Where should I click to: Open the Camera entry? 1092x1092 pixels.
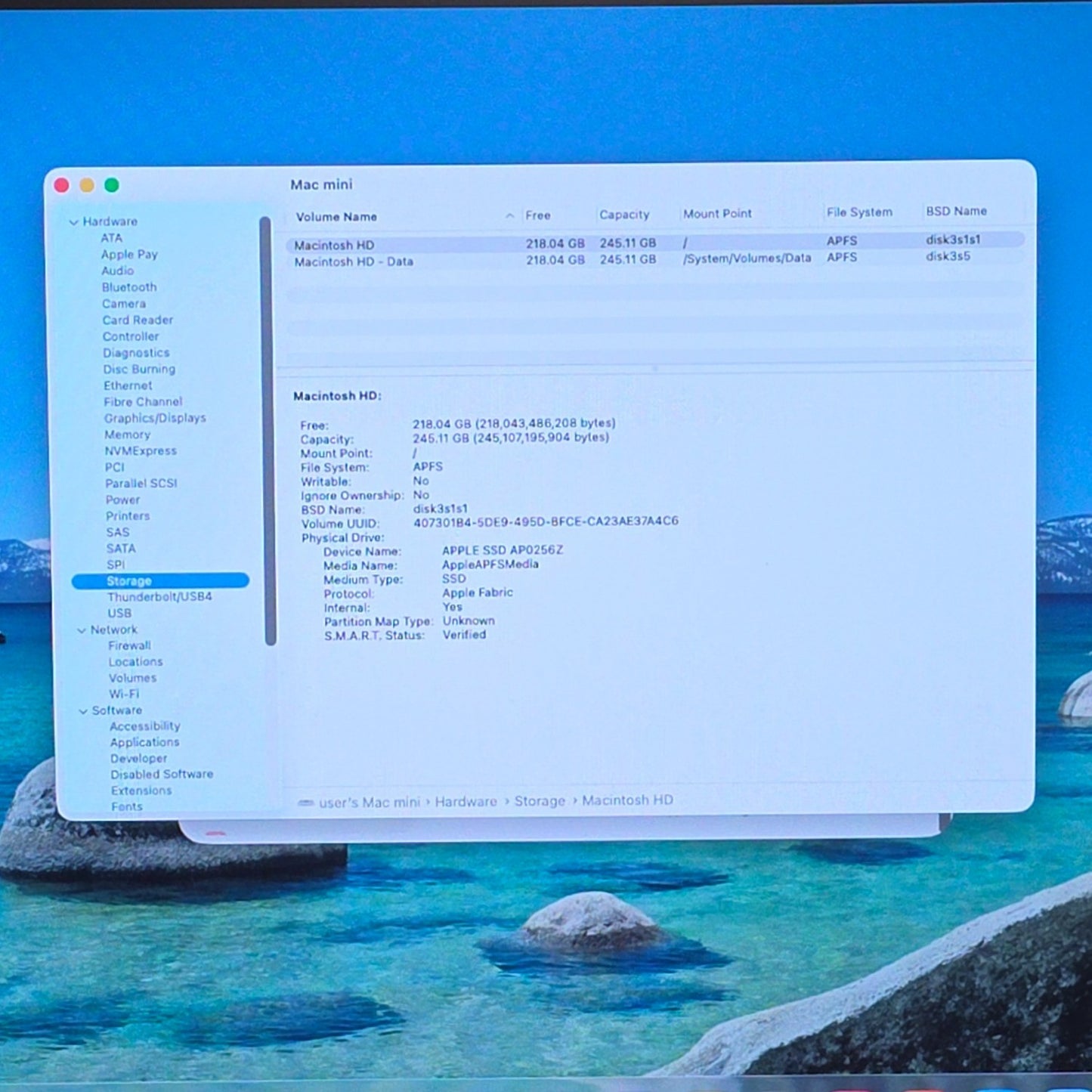point(124,304)
